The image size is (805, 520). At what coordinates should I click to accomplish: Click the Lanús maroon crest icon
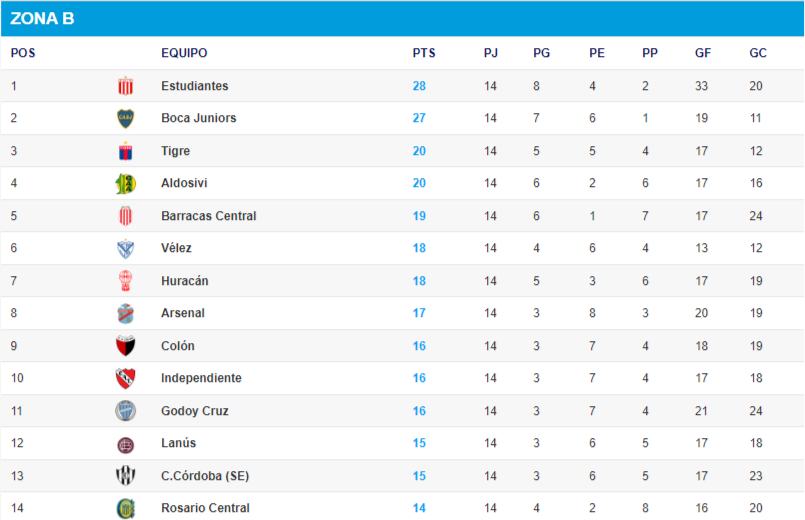tap(125, 445)
